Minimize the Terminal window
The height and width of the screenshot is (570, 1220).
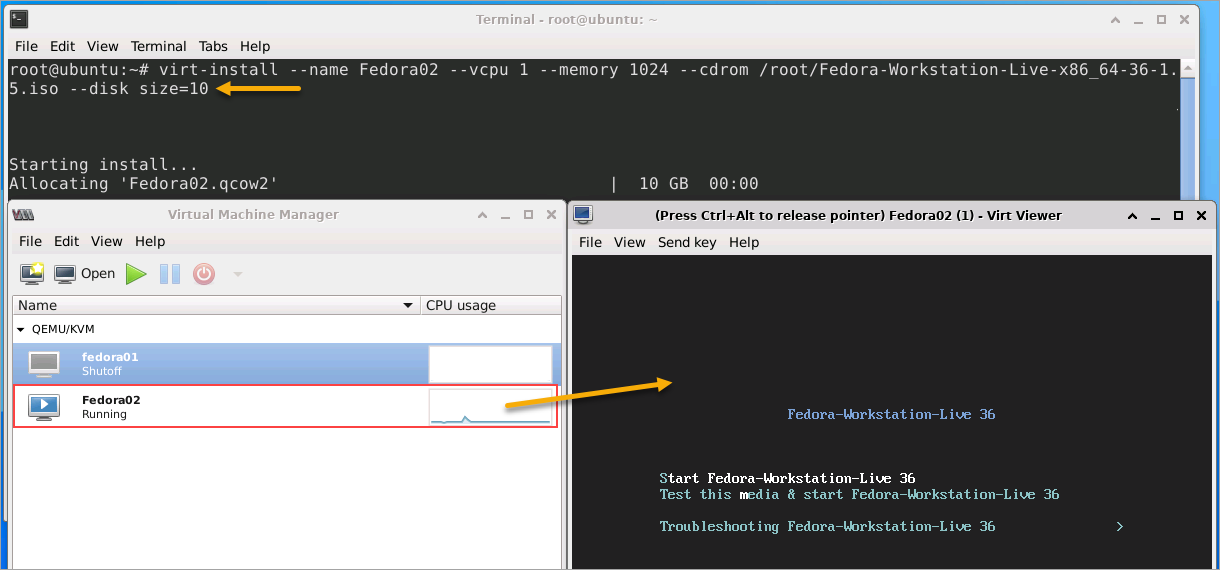pyautogui.click(x=1139, y=19)
